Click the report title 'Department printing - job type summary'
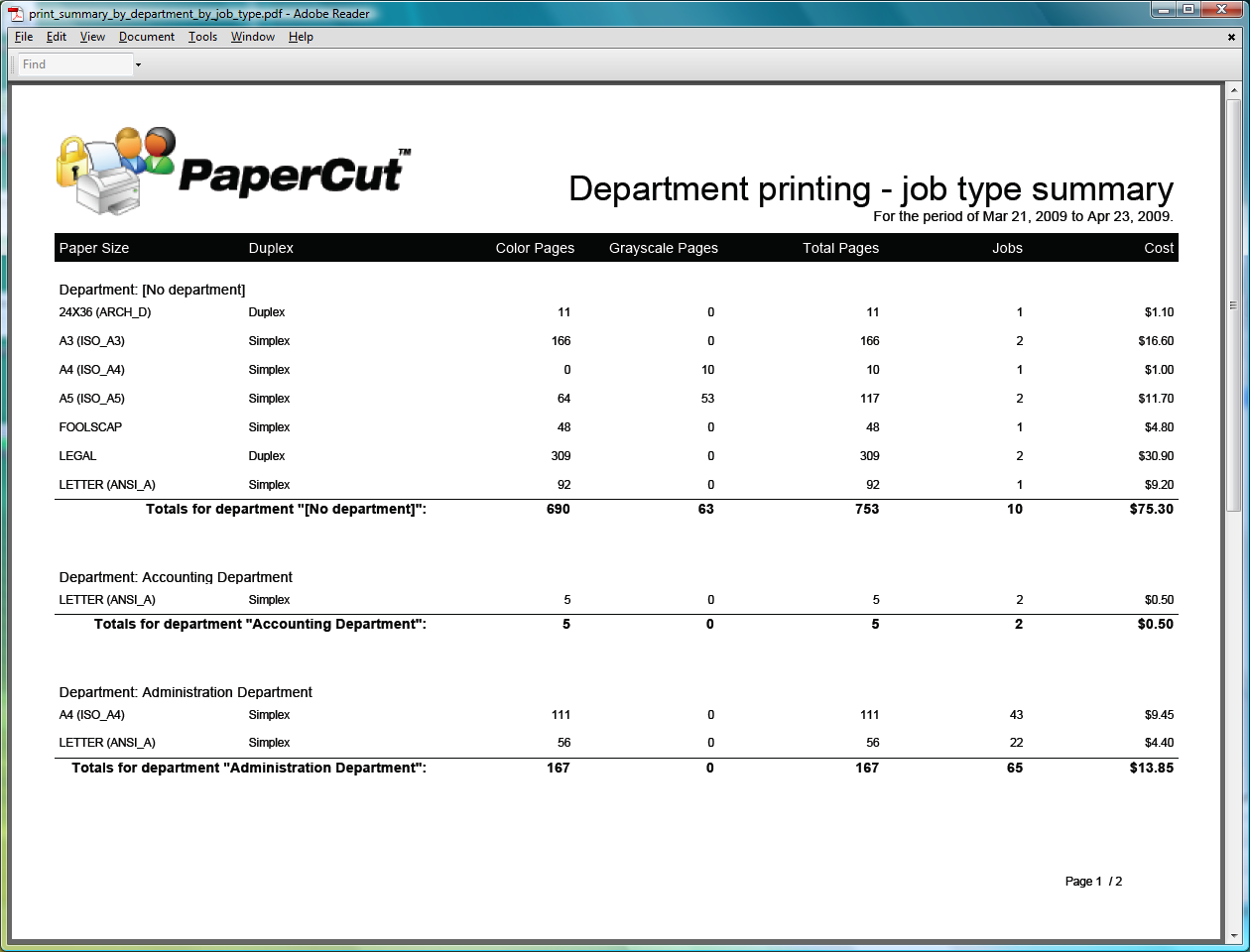 click(870, 188)
